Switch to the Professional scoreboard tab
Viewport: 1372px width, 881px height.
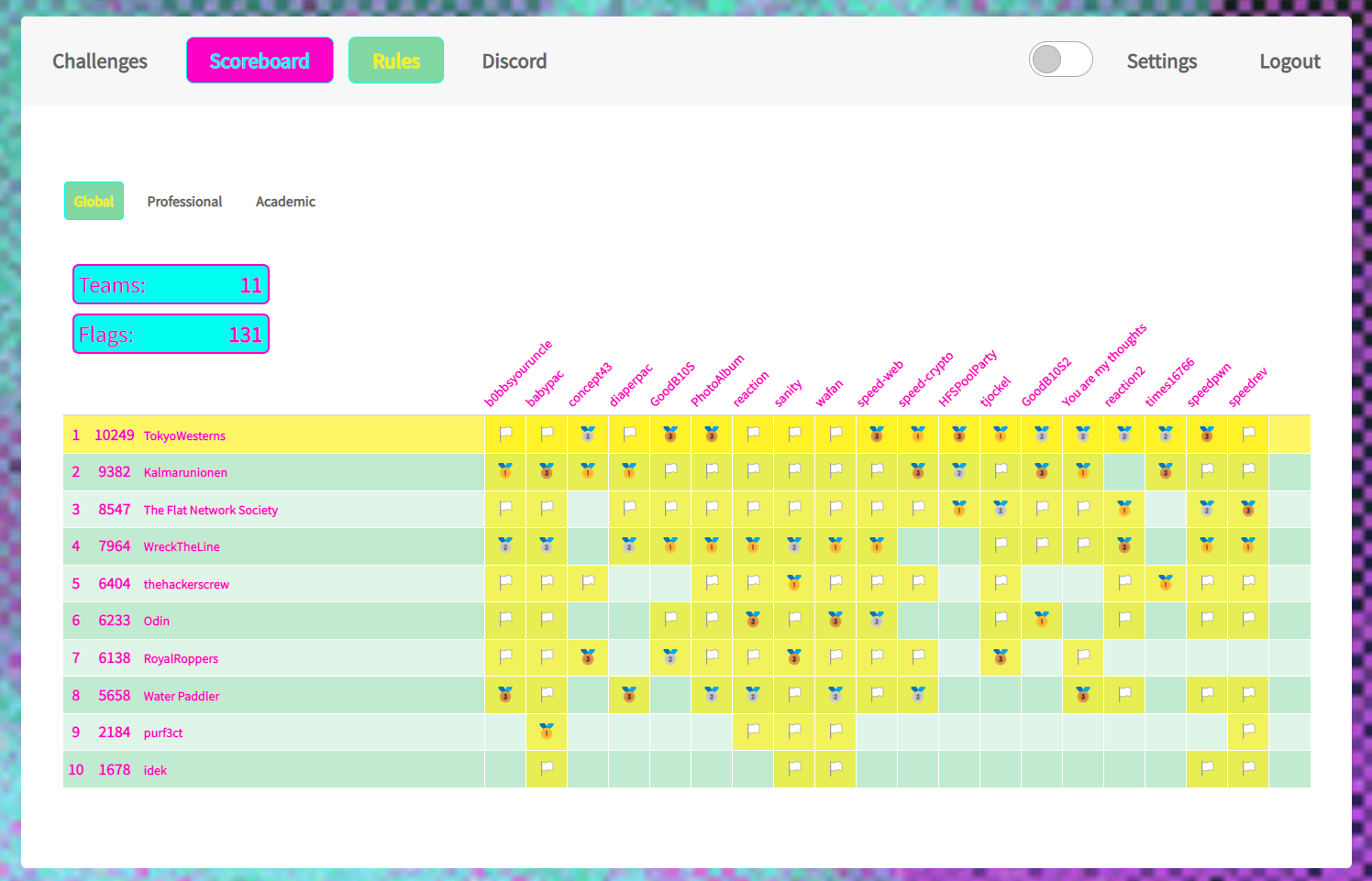click(x=184, y=202)
